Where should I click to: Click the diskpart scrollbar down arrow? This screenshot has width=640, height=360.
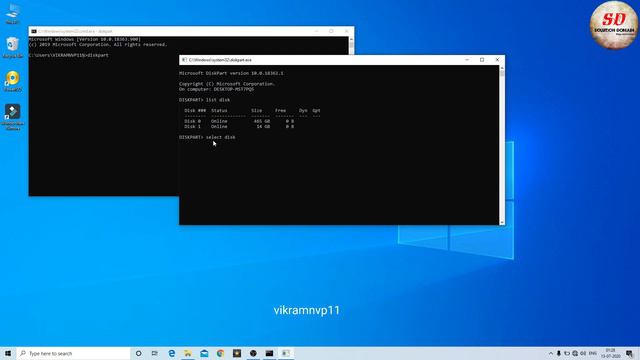(502, 222)
